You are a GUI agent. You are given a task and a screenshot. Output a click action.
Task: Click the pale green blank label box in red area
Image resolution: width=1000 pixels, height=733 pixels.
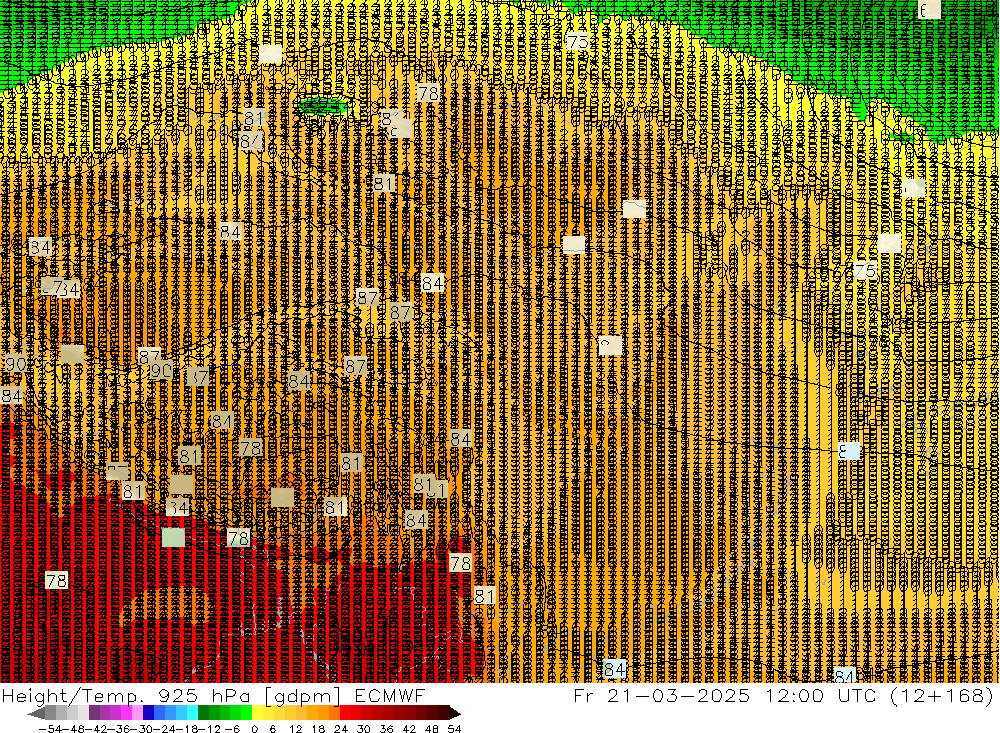point(173,537)
